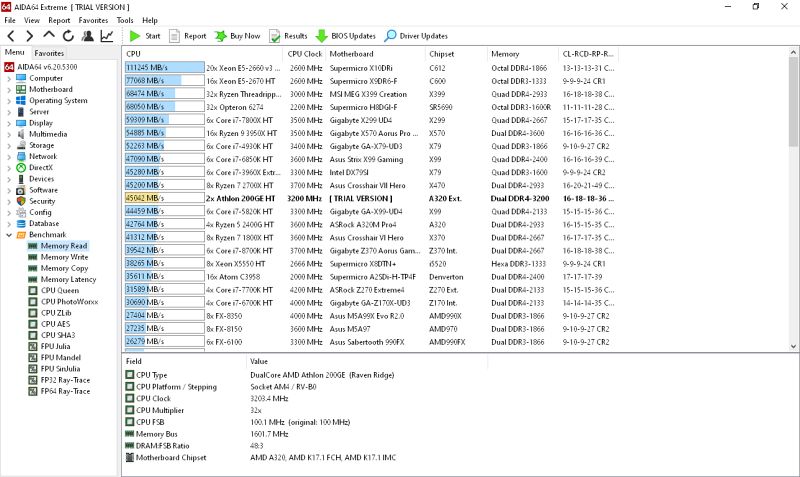
Task: Select the CPU SHA3 benchmark icon
Action: pyautogui.click(x=33, y=336)
